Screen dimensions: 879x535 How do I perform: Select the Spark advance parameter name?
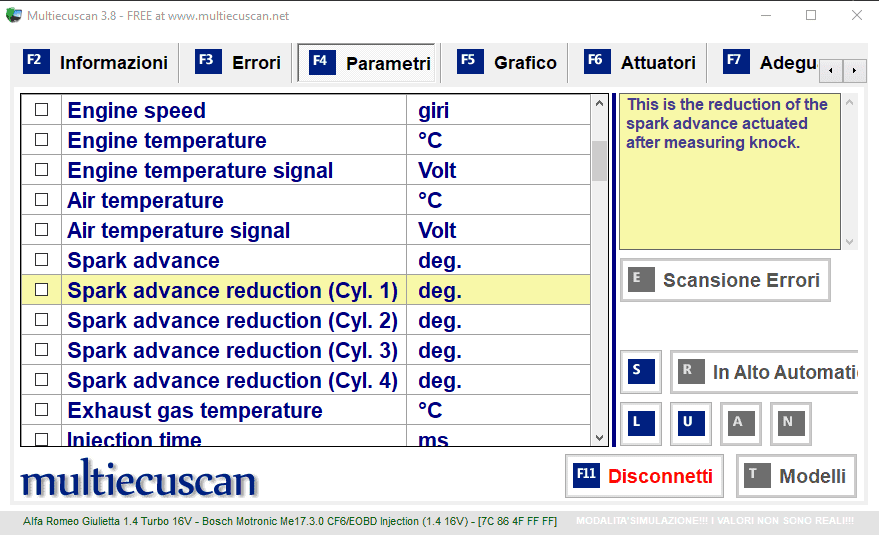coord(144,261)
